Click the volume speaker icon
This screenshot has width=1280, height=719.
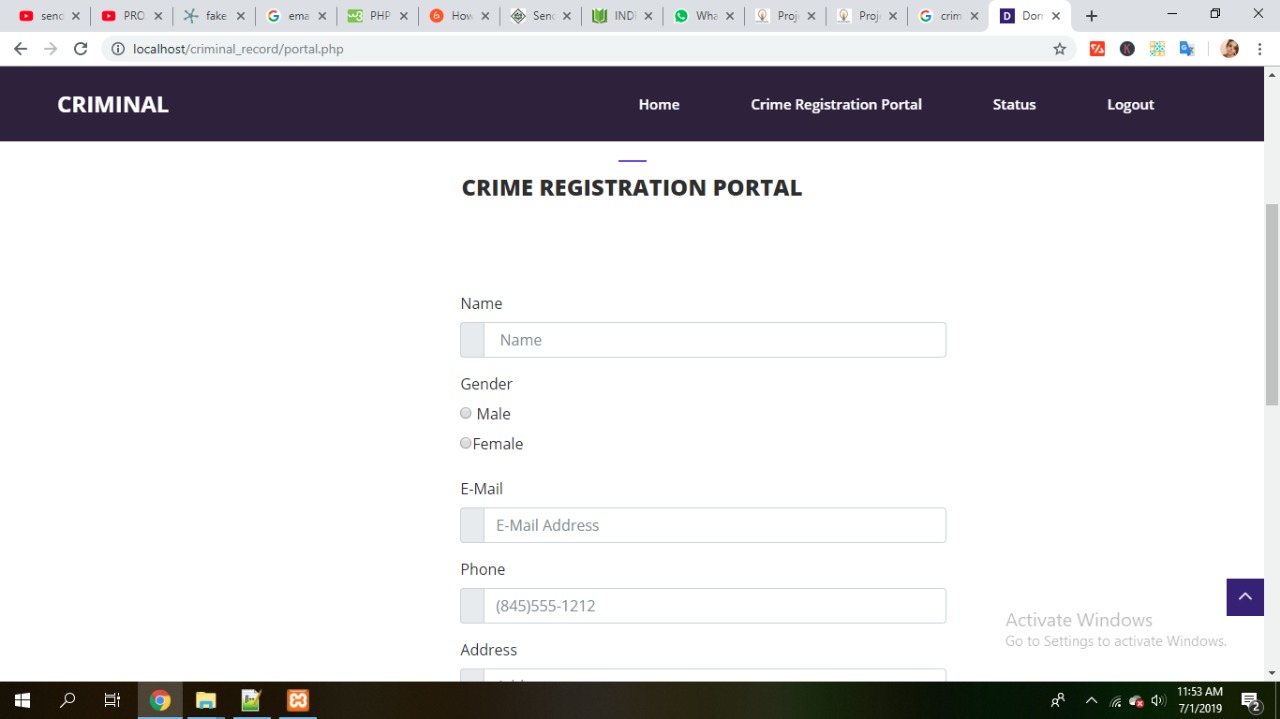click(1158, 700)
